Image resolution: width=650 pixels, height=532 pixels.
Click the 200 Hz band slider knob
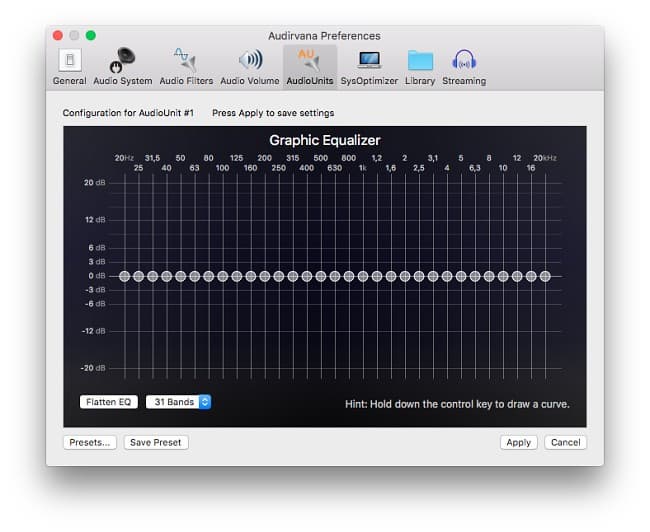point(264,276)
